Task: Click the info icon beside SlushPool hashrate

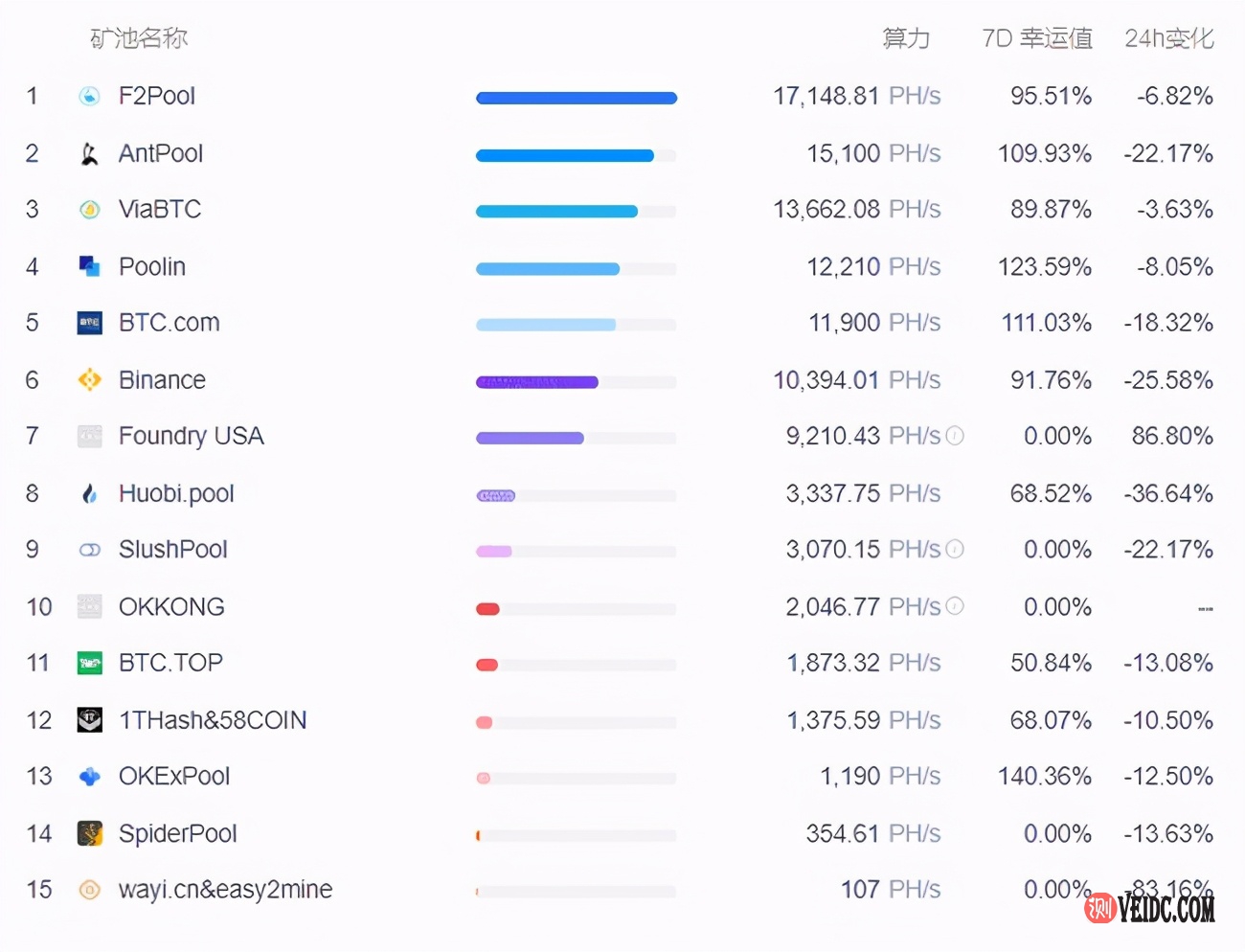Action: coord(955,549)
